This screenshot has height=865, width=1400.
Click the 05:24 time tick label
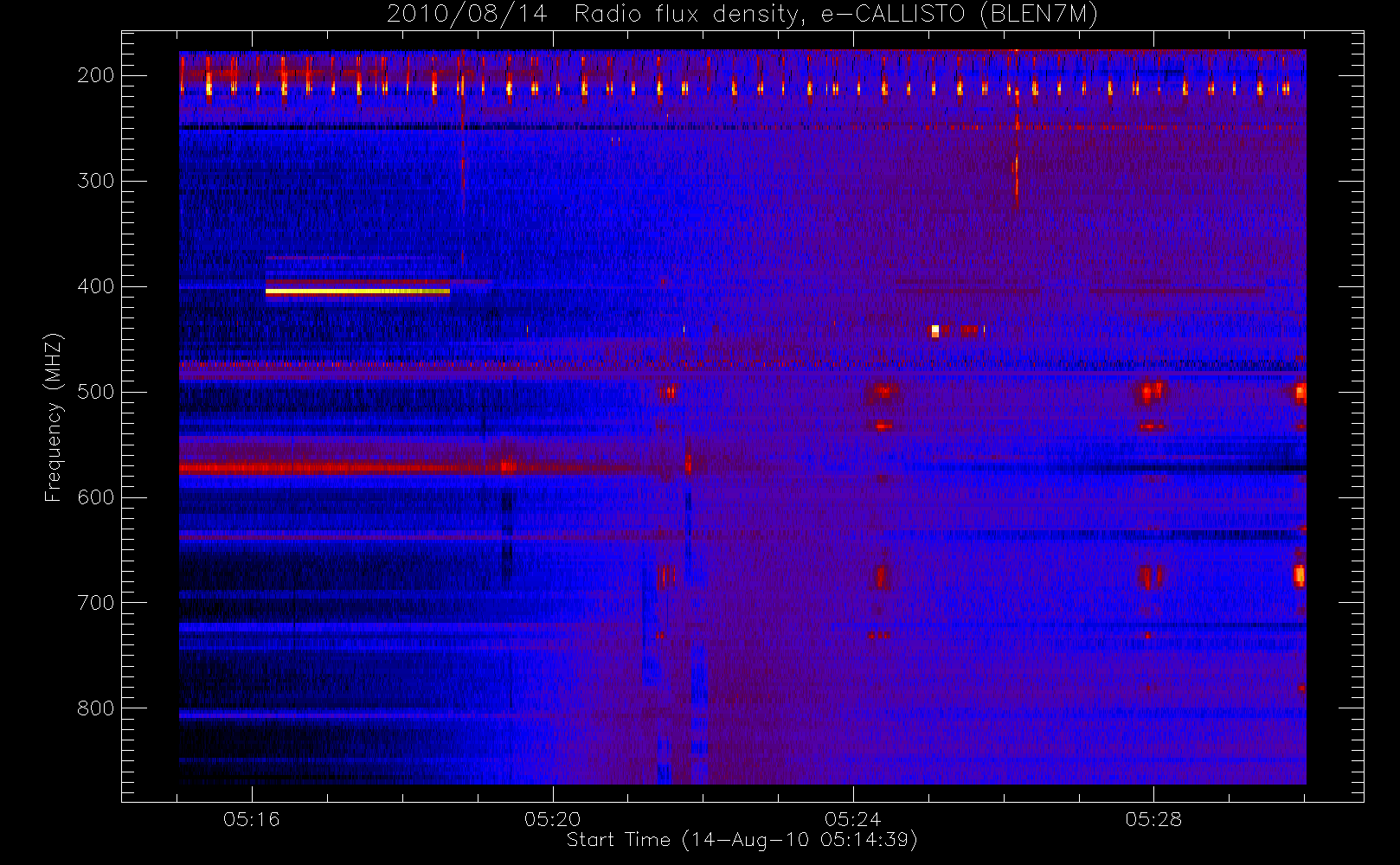[853, 819]
